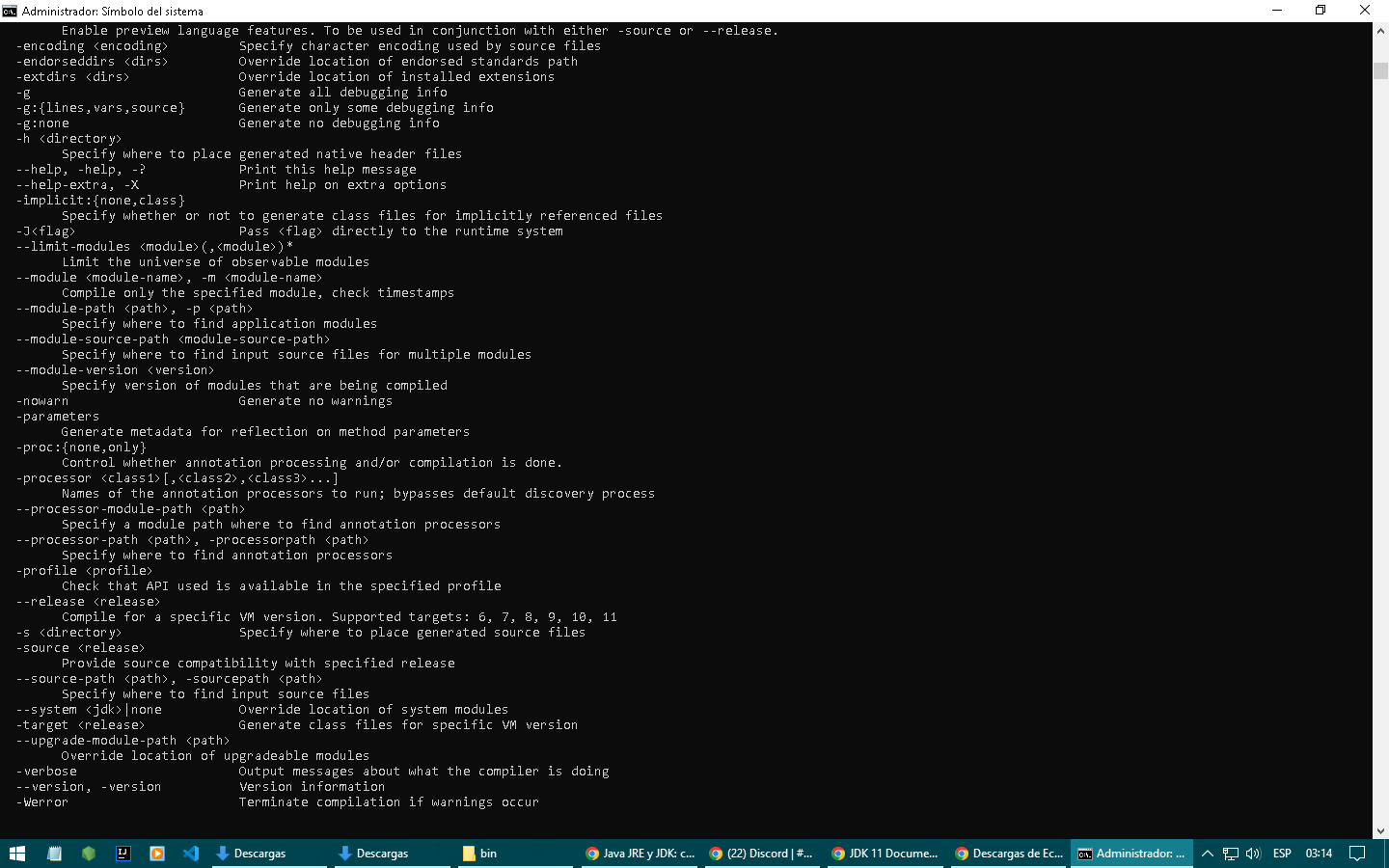Change the ESP keyboard language indicator
Screen dimensions: 1389x868
click(x=1282, y=854)
